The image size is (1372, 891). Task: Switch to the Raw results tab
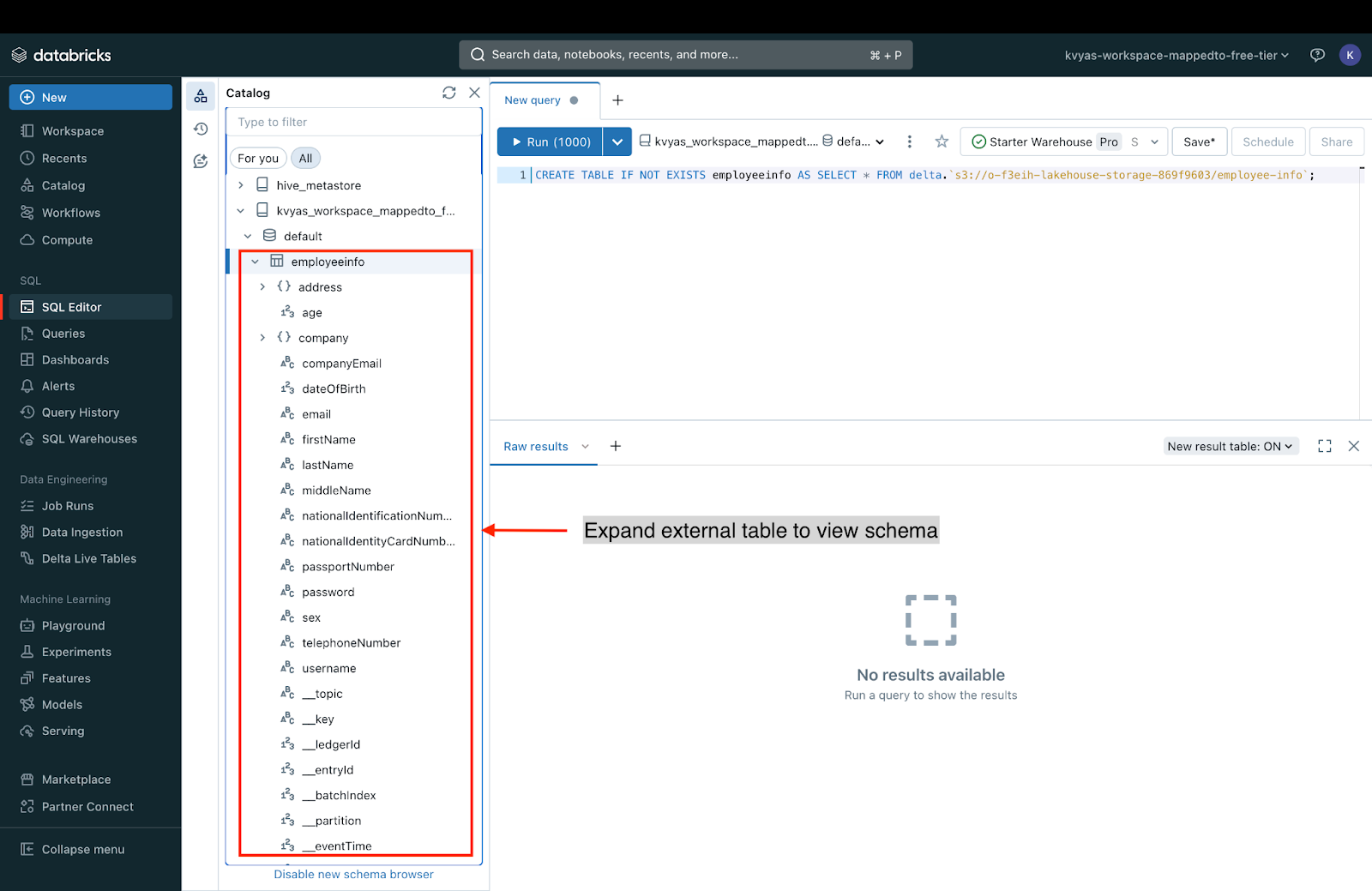coord(536,446)
